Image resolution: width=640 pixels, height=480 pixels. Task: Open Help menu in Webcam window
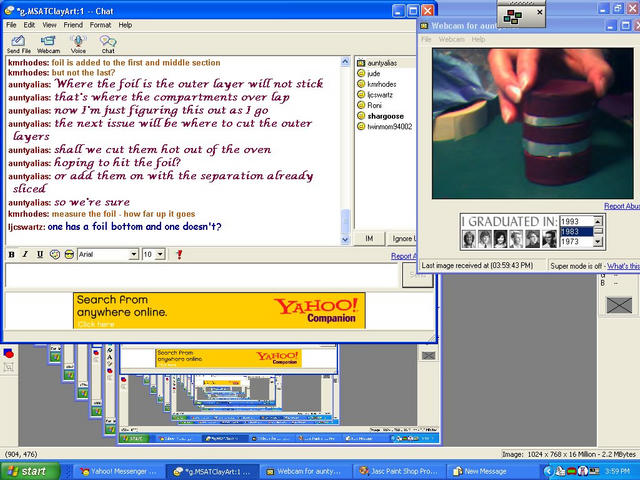(478, 39)
